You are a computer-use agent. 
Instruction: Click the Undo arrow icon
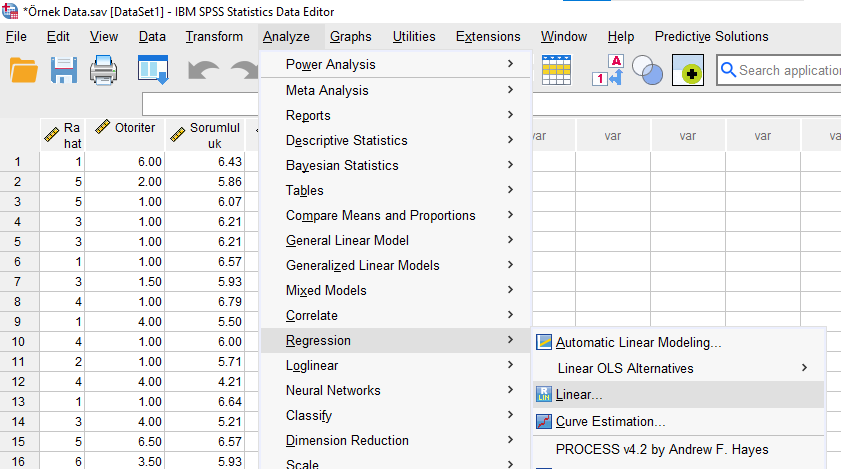[x=203, y=71]
